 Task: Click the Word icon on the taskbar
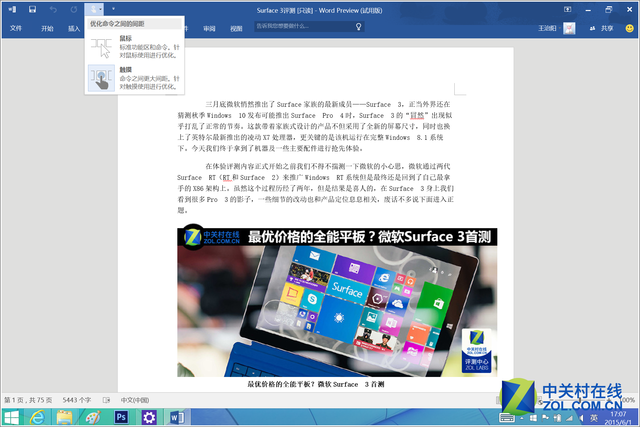pos(177,417)
